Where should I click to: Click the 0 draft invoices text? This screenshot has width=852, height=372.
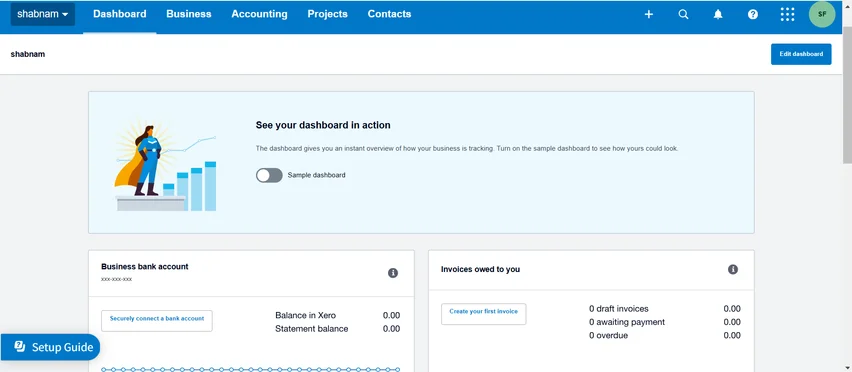tap(619, 309)
